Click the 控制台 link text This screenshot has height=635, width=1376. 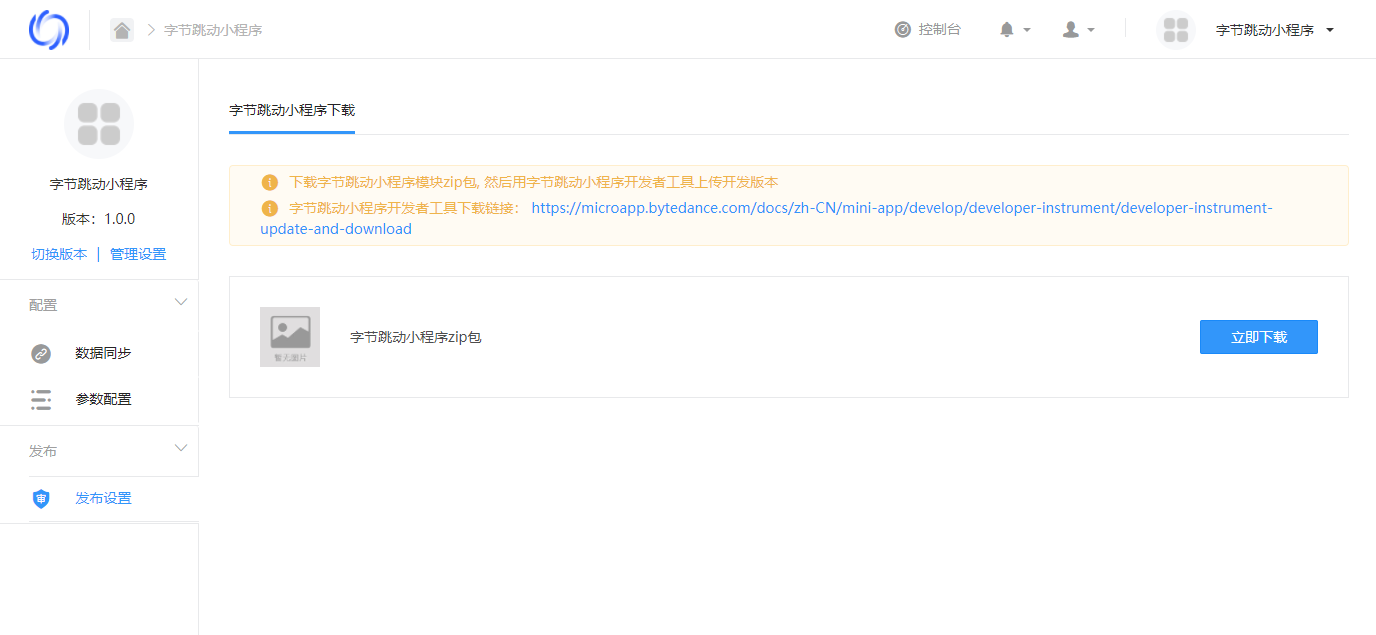click(x=940, y=30)
